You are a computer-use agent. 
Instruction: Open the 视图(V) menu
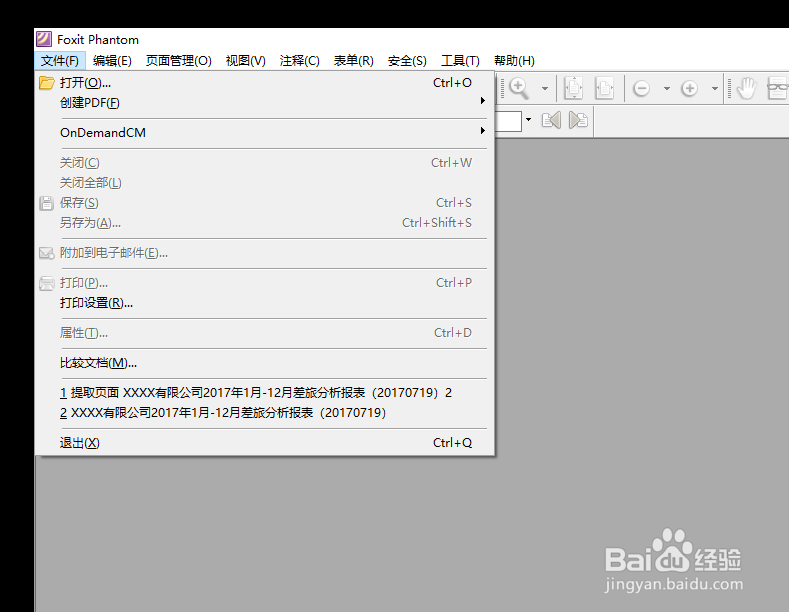[246, 61]
